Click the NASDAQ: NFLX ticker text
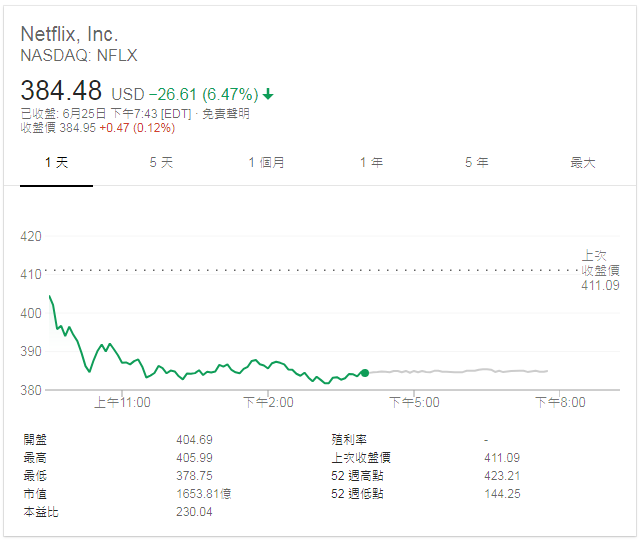641x540 pixels. [x=79, y=56]
